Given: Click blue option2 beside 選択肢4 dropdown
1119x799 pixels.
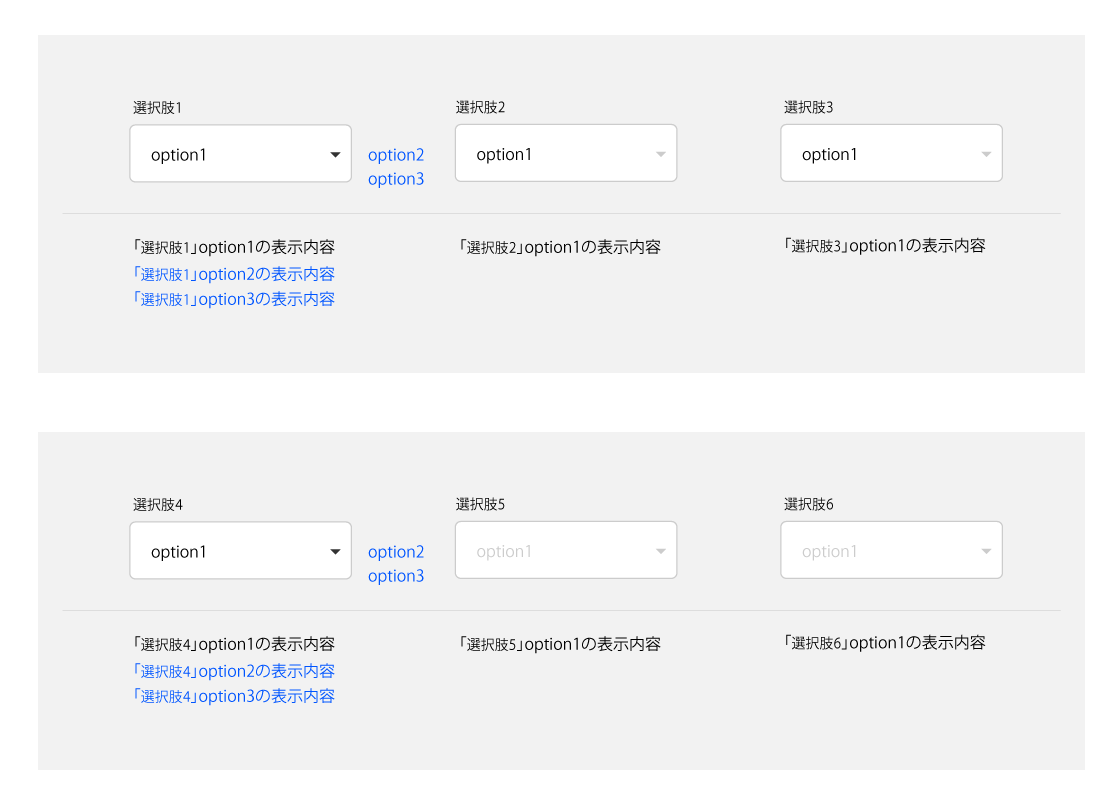Looking at the screenshot, I should [396, 552].
